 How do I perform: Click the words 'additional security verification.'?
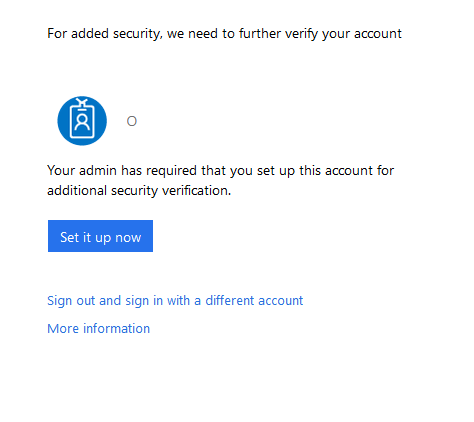click(139, 191)
